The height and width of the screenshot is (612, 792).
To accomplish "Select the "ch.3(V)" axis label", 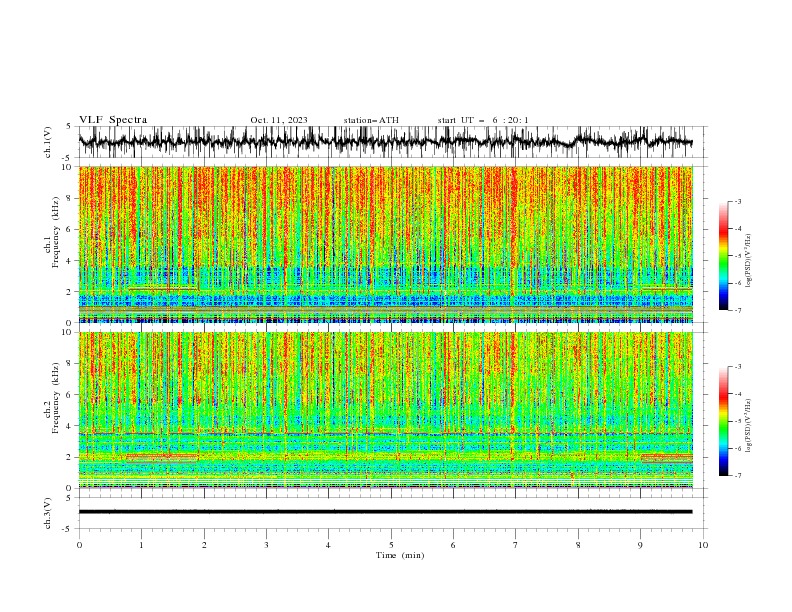I will point(48,513).
